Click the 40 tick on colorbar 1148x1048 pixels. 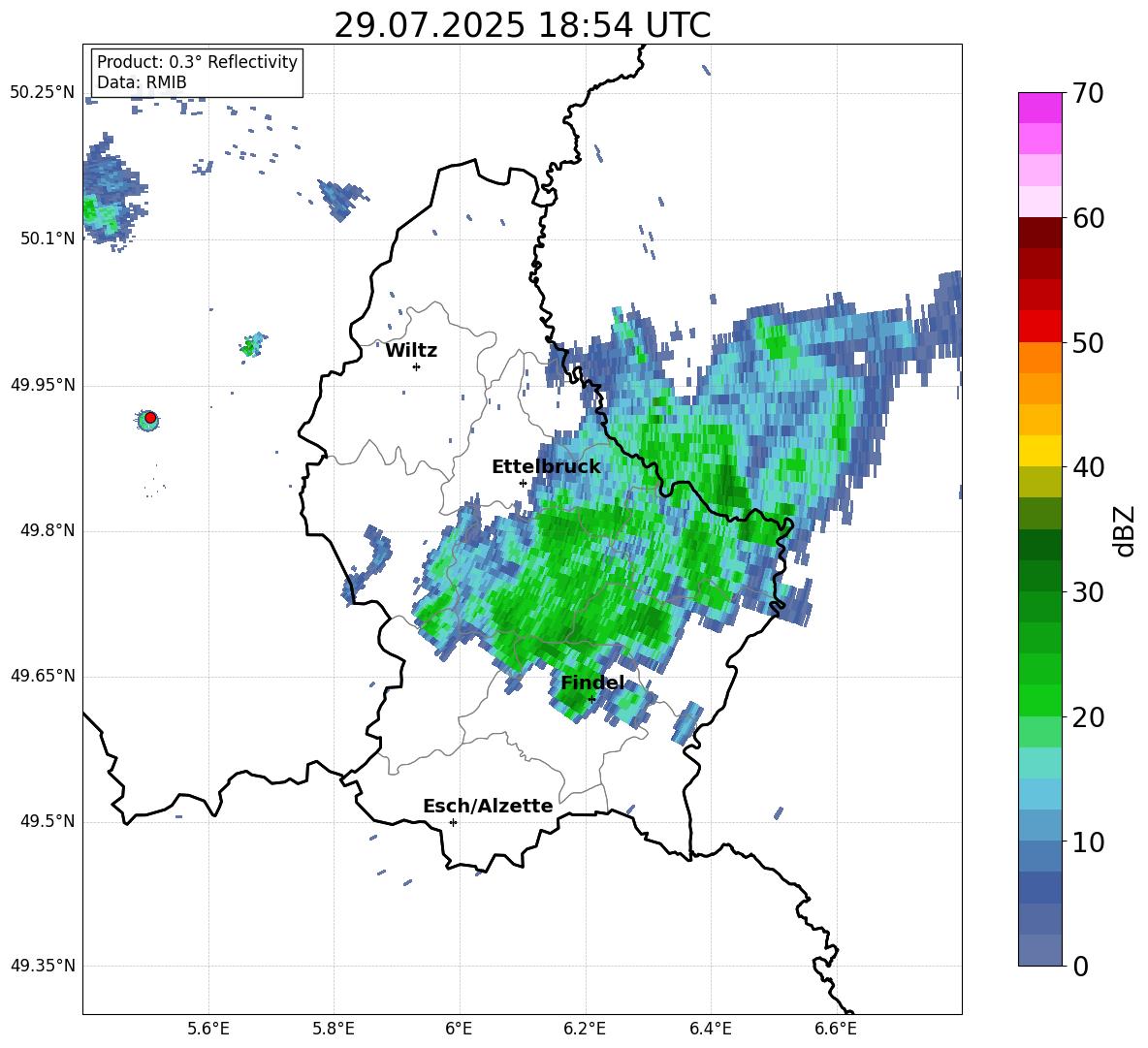point(1088,467)
